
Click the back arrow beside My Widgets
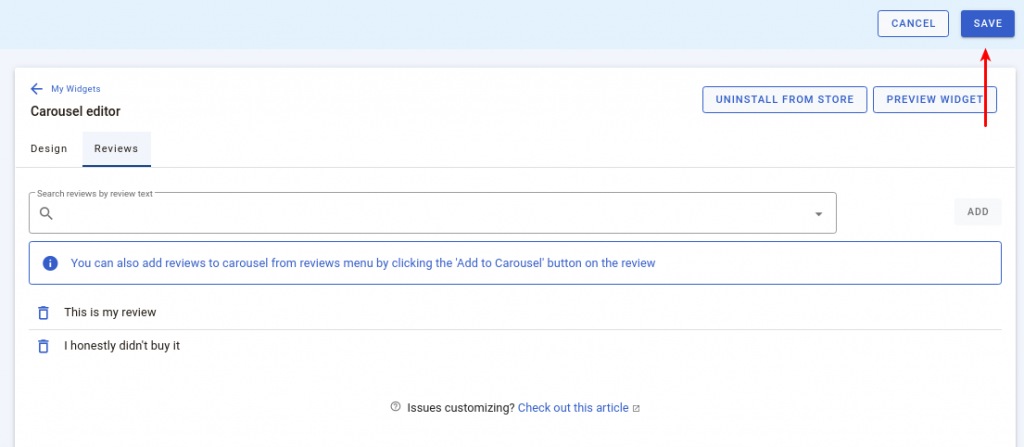[x=37, y=89]
